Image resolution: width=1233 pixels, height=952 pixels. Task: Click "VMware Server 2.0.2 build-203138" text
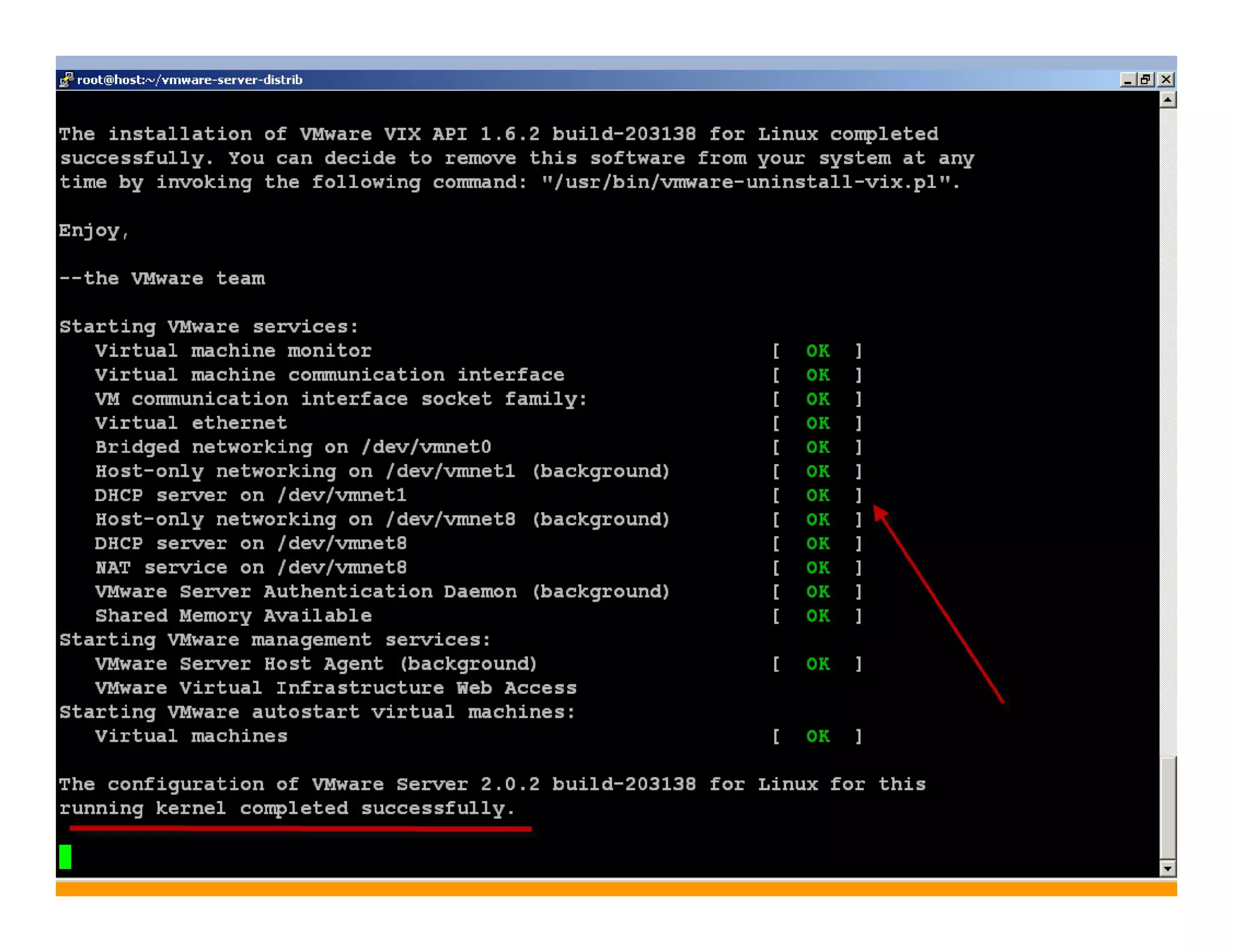504,784
